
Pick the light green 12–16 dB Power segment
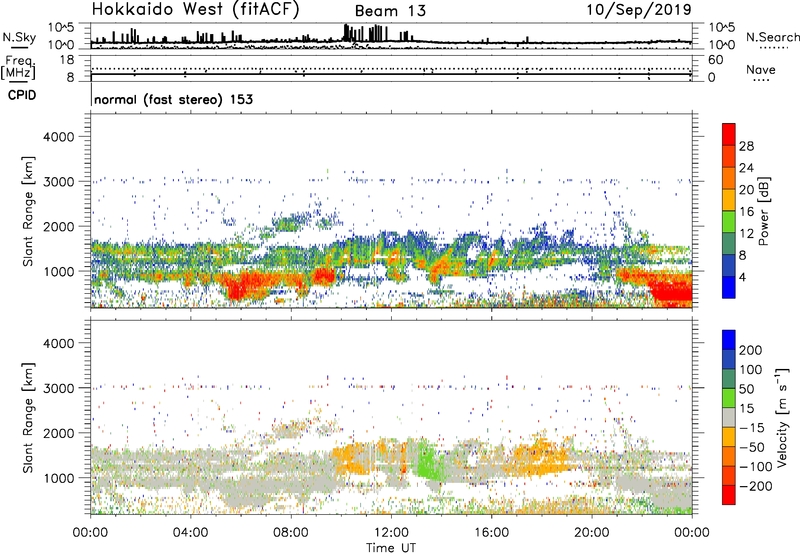click(729, 221)
